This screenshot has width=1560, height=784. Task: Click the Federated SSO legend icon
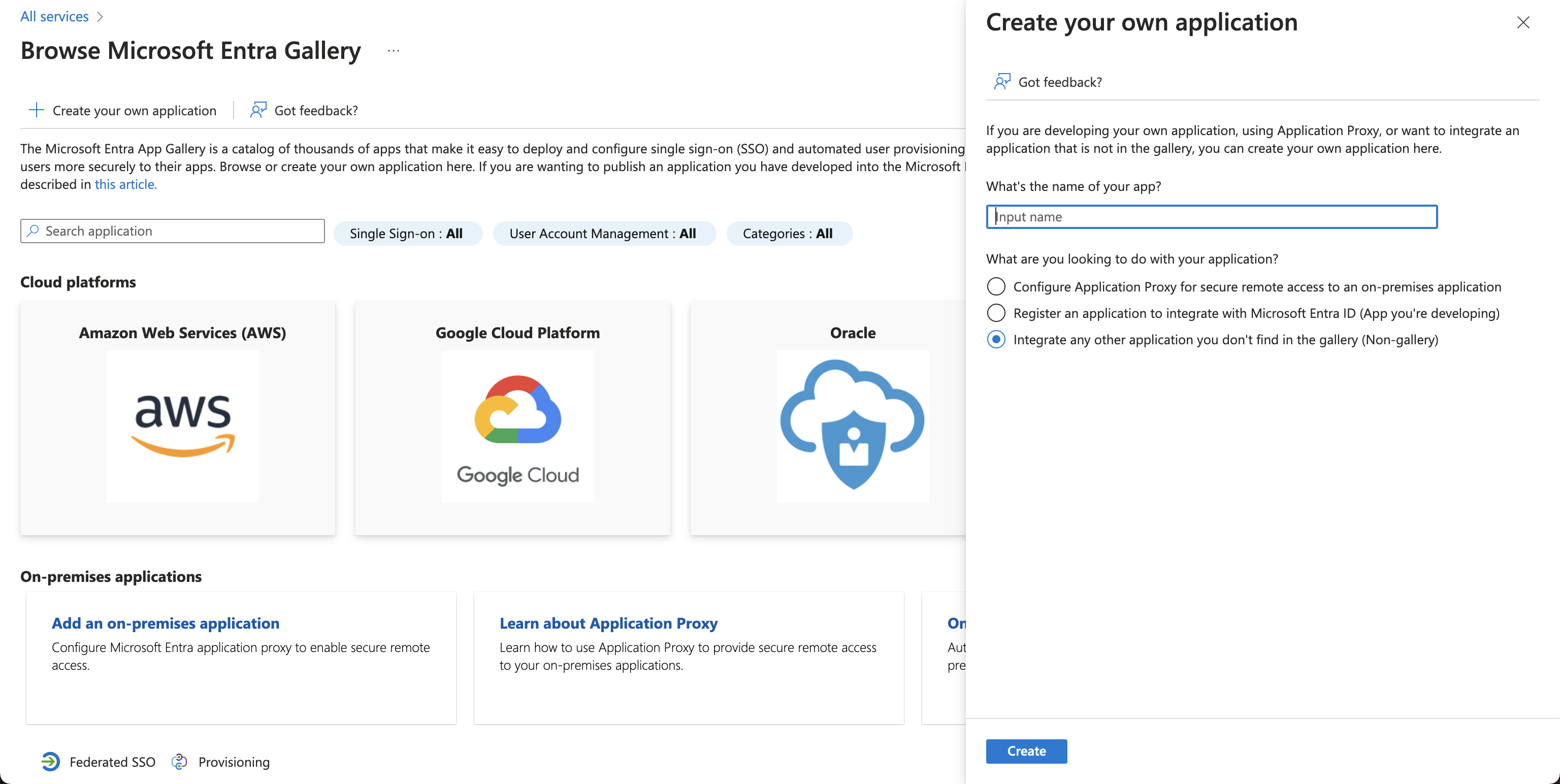50,762
